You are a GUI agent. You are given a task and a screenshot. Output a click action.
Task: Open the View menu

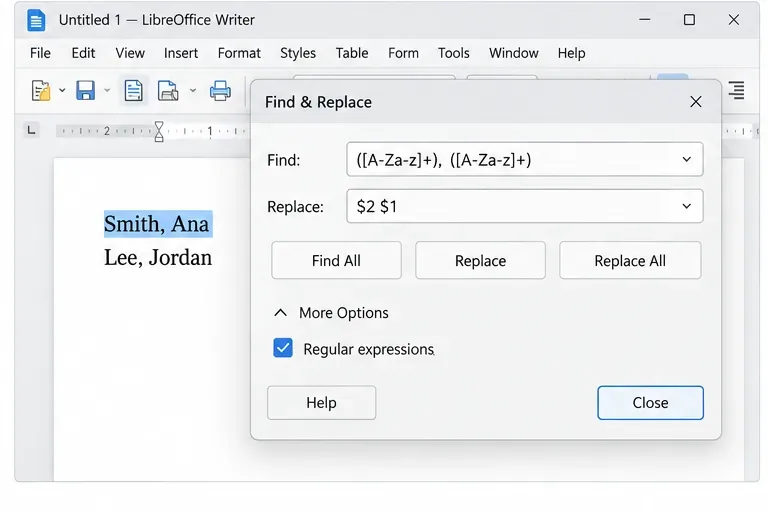[130, 53]
